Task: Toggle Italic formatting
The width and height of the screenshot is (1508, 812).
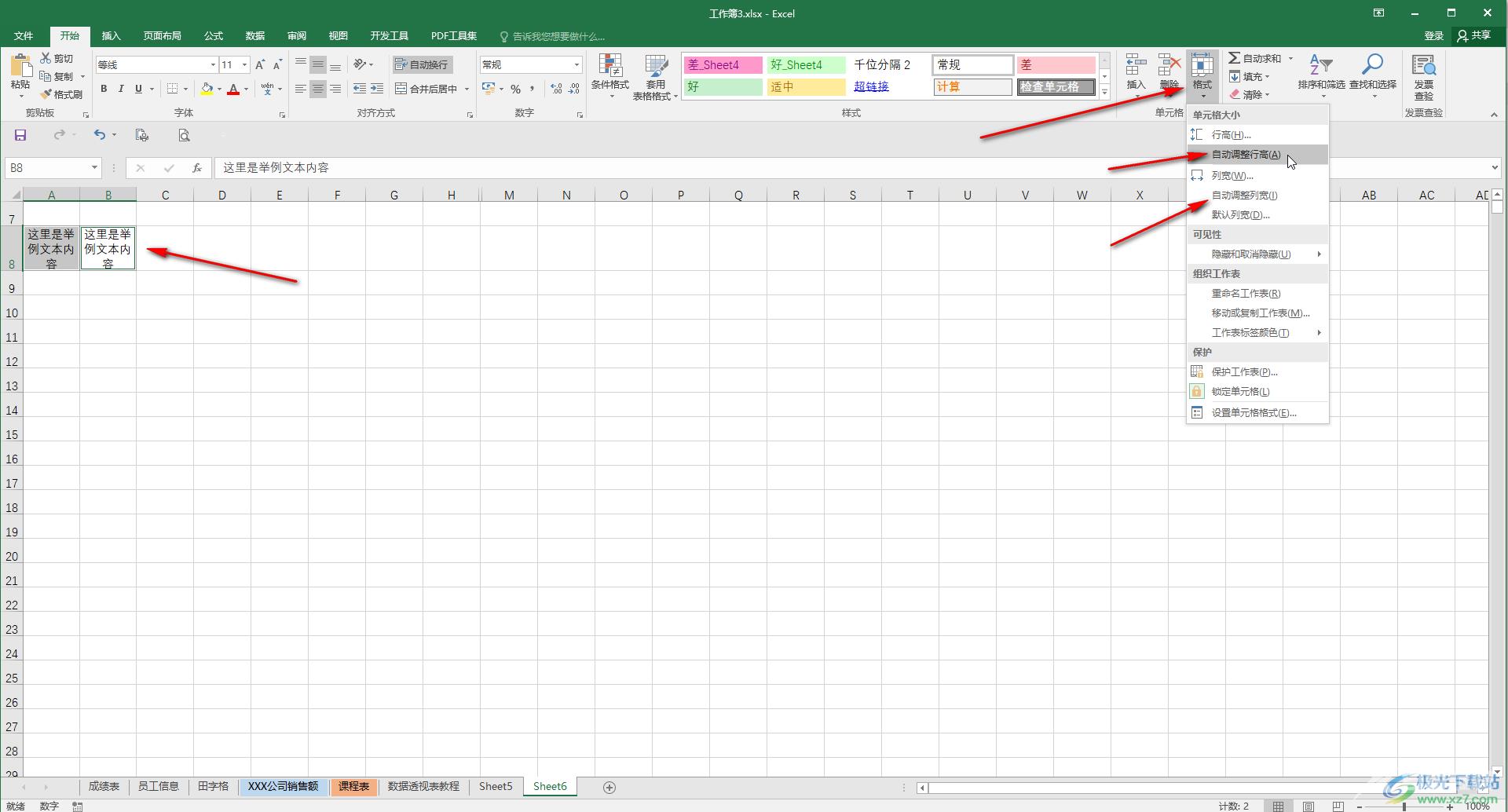Action: [x=121, y=89]
